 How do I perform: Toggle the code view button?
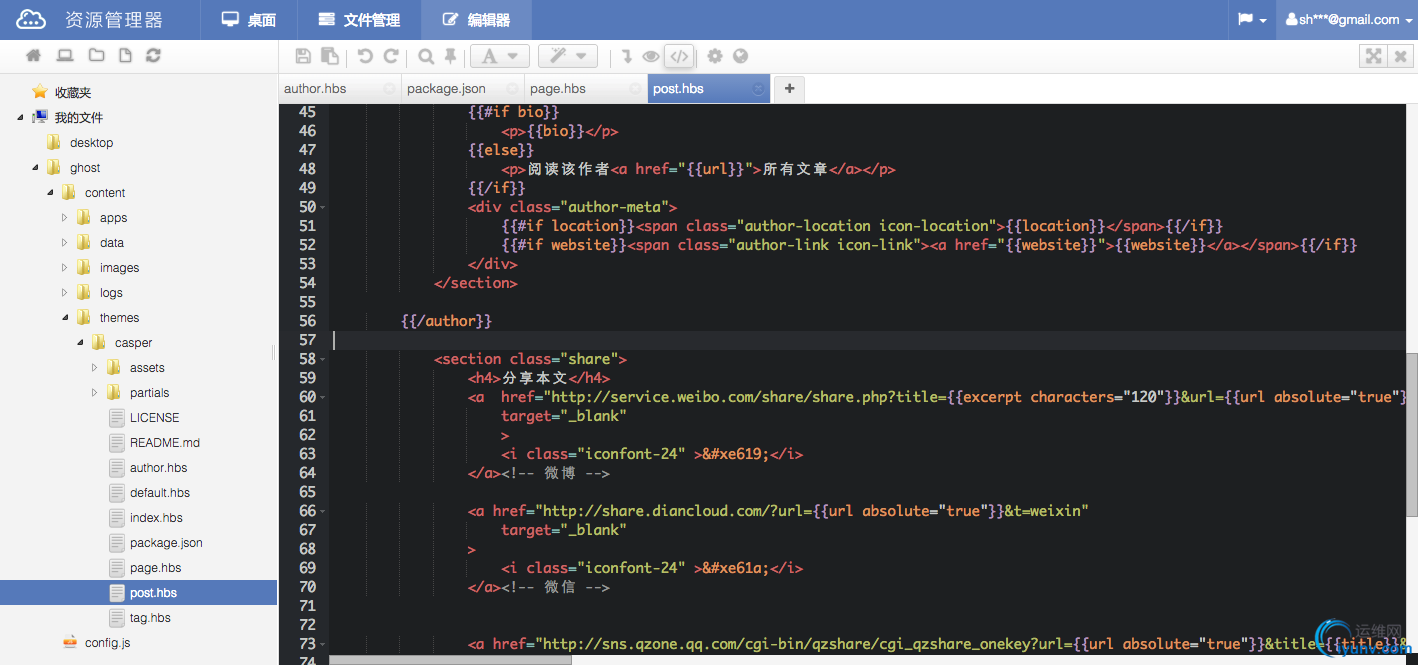click(x=679, y=57)
